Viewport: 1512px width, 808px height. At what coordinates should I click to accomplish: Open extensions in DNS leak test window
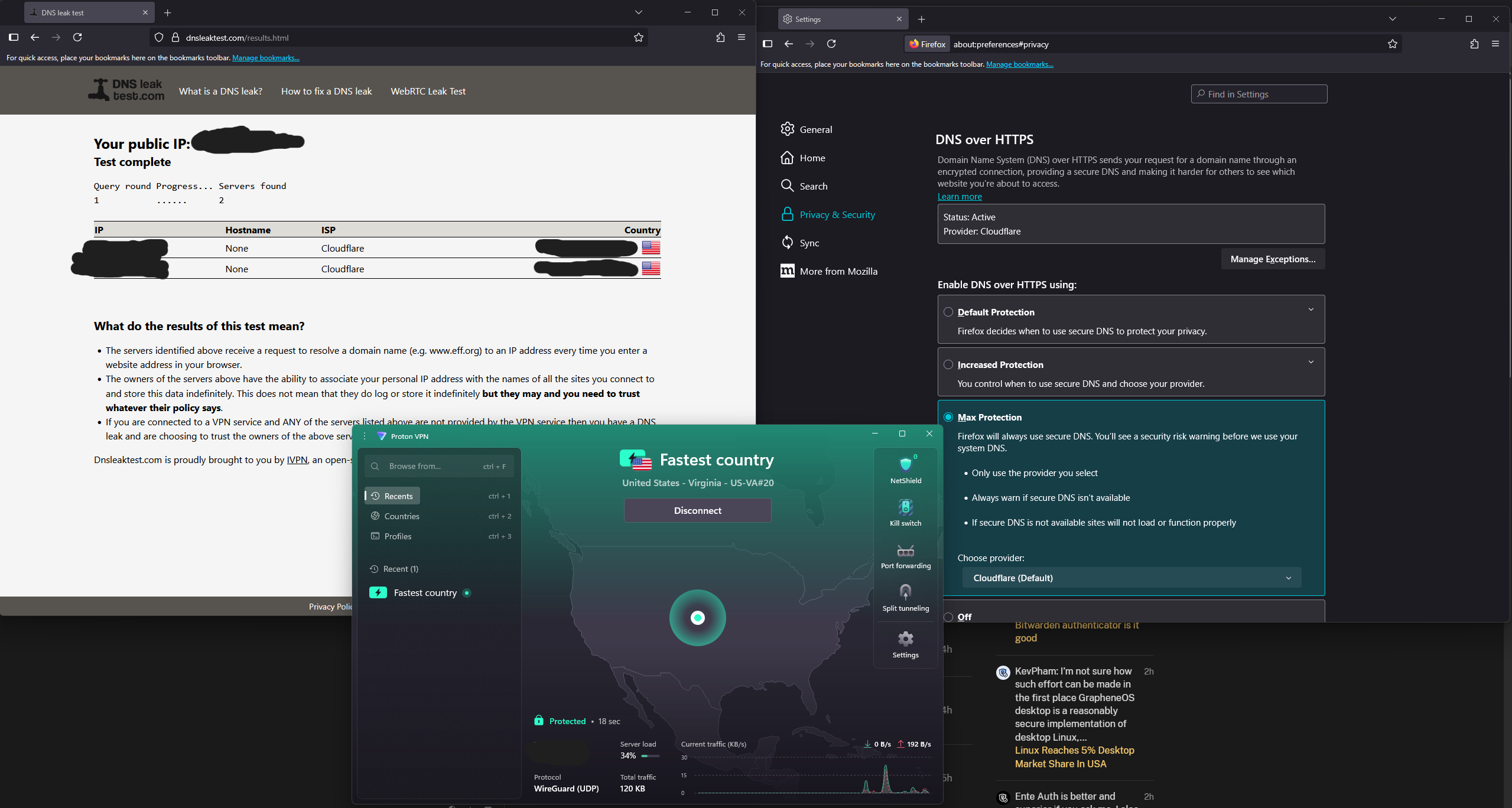[x=720, y=37]
